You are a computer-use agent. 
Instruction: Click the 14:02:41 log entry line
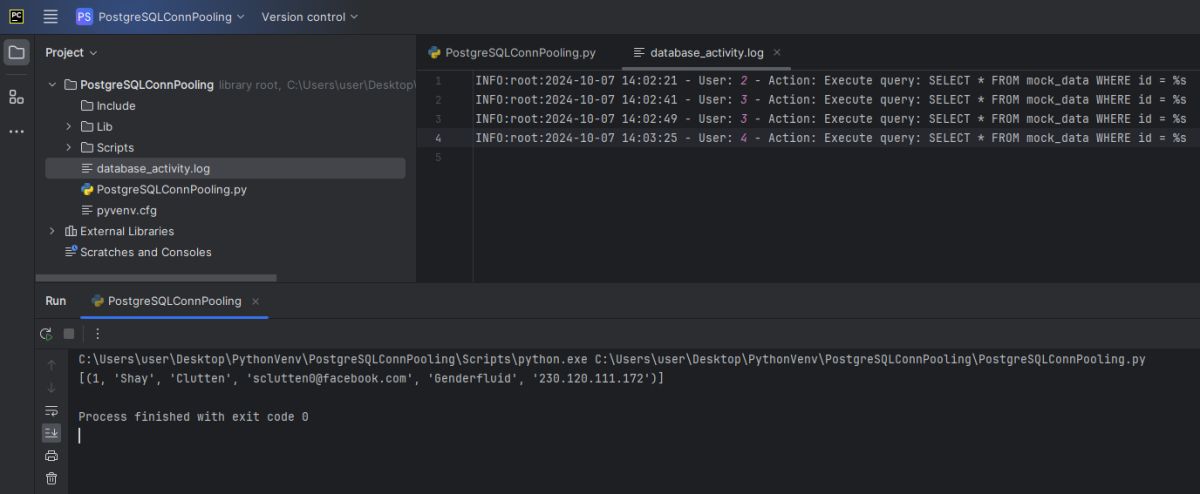pos(831,99)
